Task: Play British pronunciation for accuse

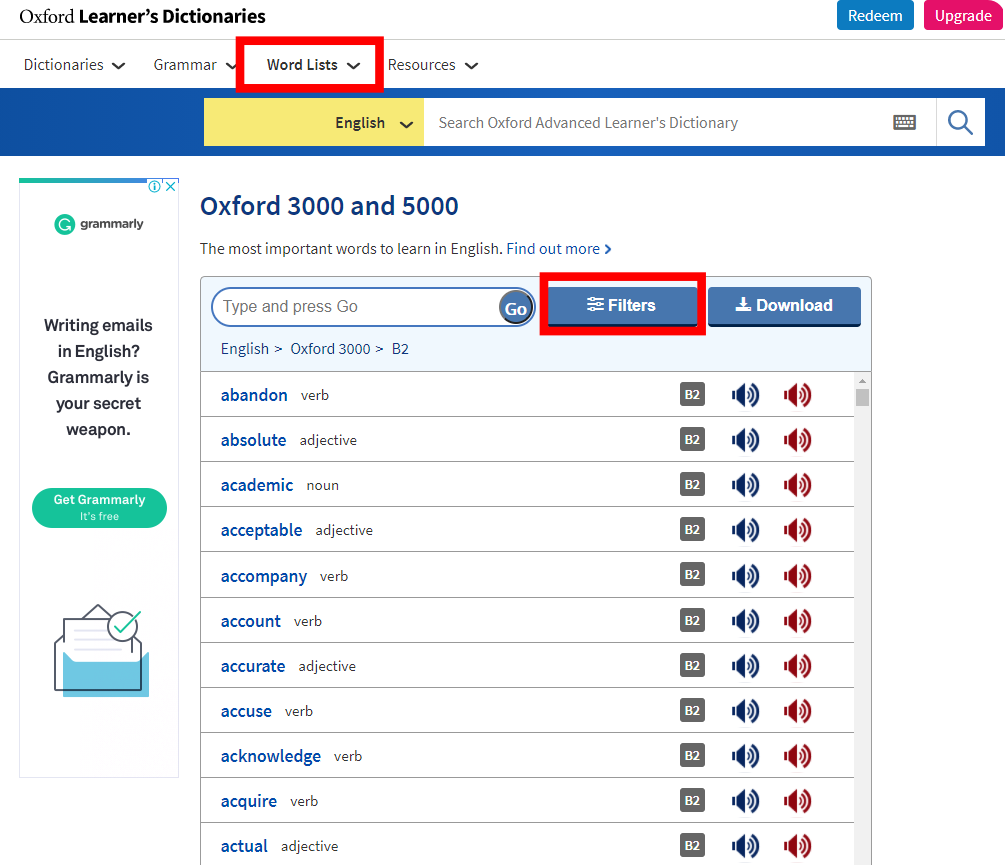Action: tap(745, 711)
